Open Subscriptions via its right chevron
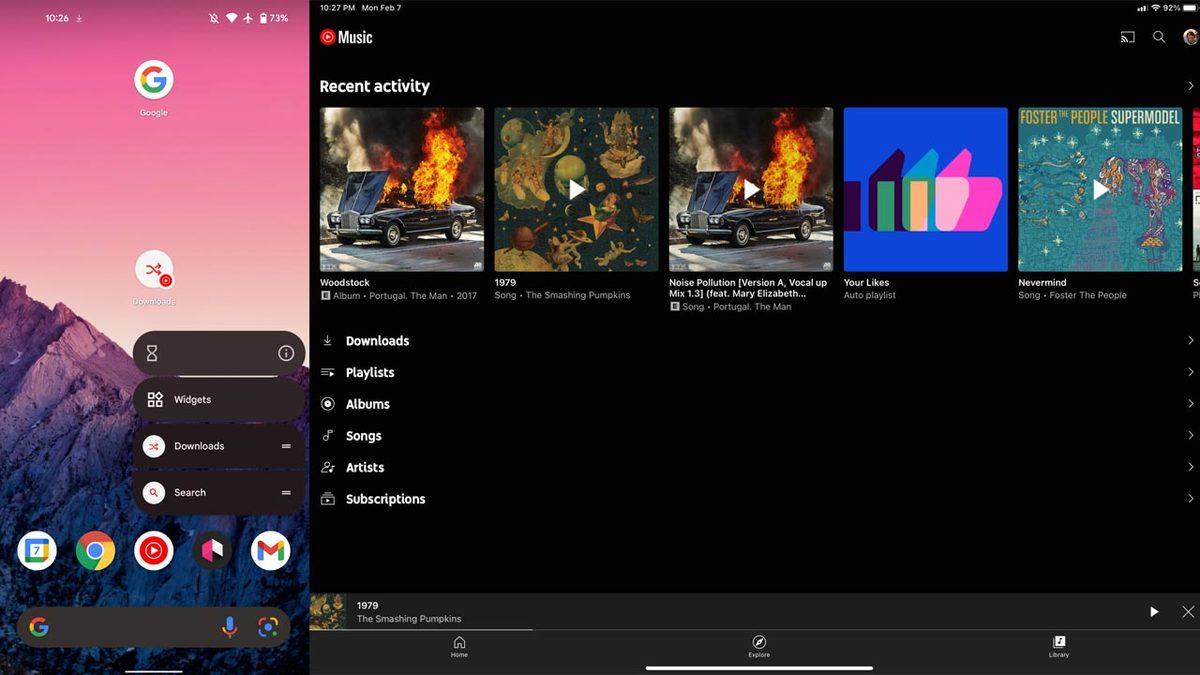Screen dimensions: 1200x675 [x=1190, y=498]
